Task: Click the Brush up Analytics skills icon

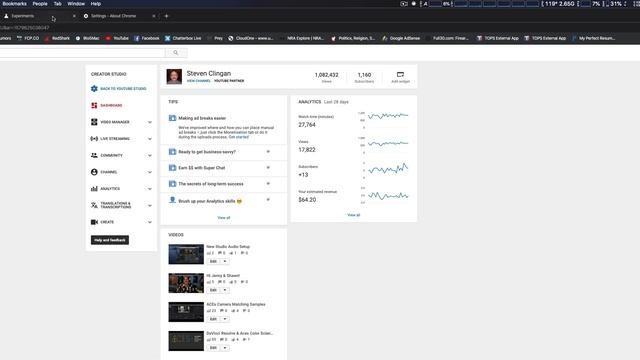Action: click(172, 200)
